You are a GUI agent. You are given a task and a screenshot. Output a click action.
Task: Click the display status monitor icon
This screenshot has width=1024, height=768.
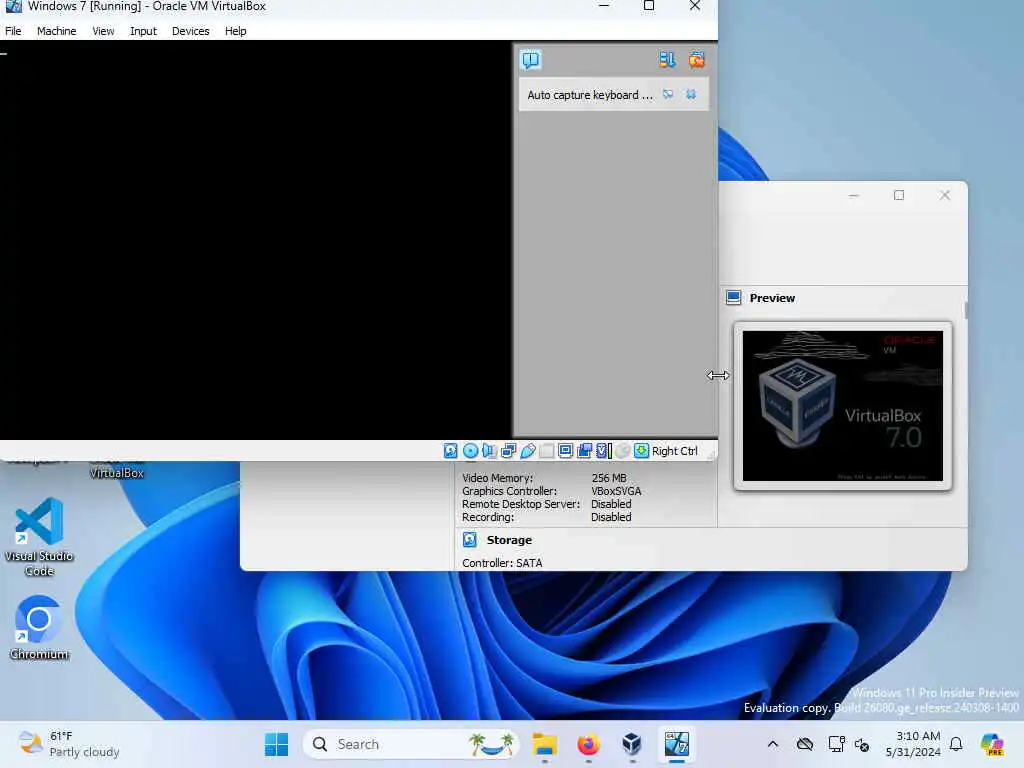(x=566, y=451)
